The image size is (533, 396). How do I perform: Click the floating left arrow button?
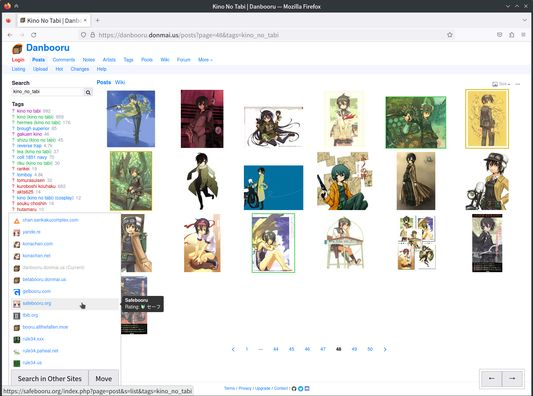click(x=491, y=378)
